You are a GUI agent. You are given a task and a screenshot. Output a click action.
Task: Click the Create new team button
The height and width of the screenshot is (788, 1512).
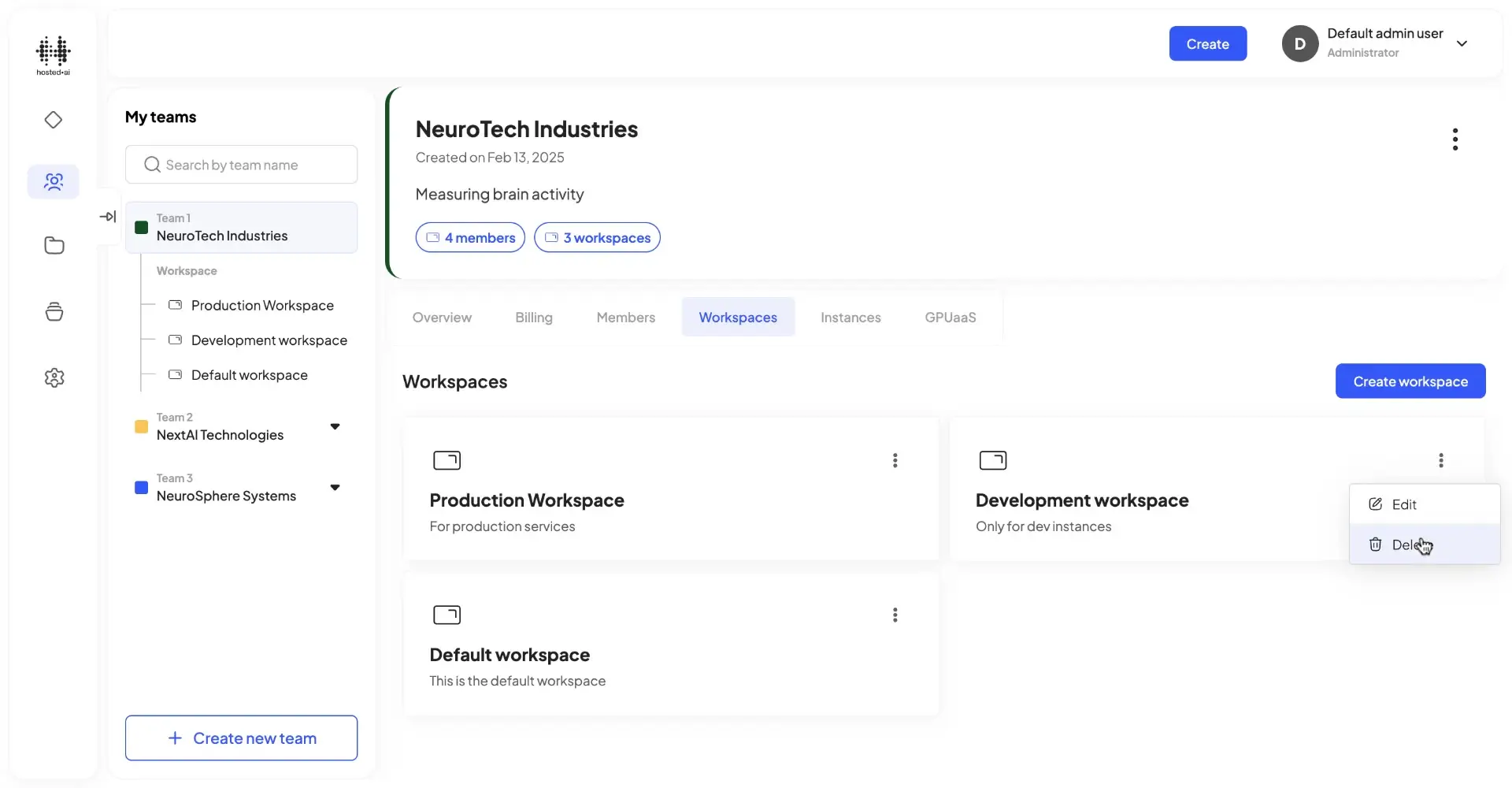pos(241,738)
